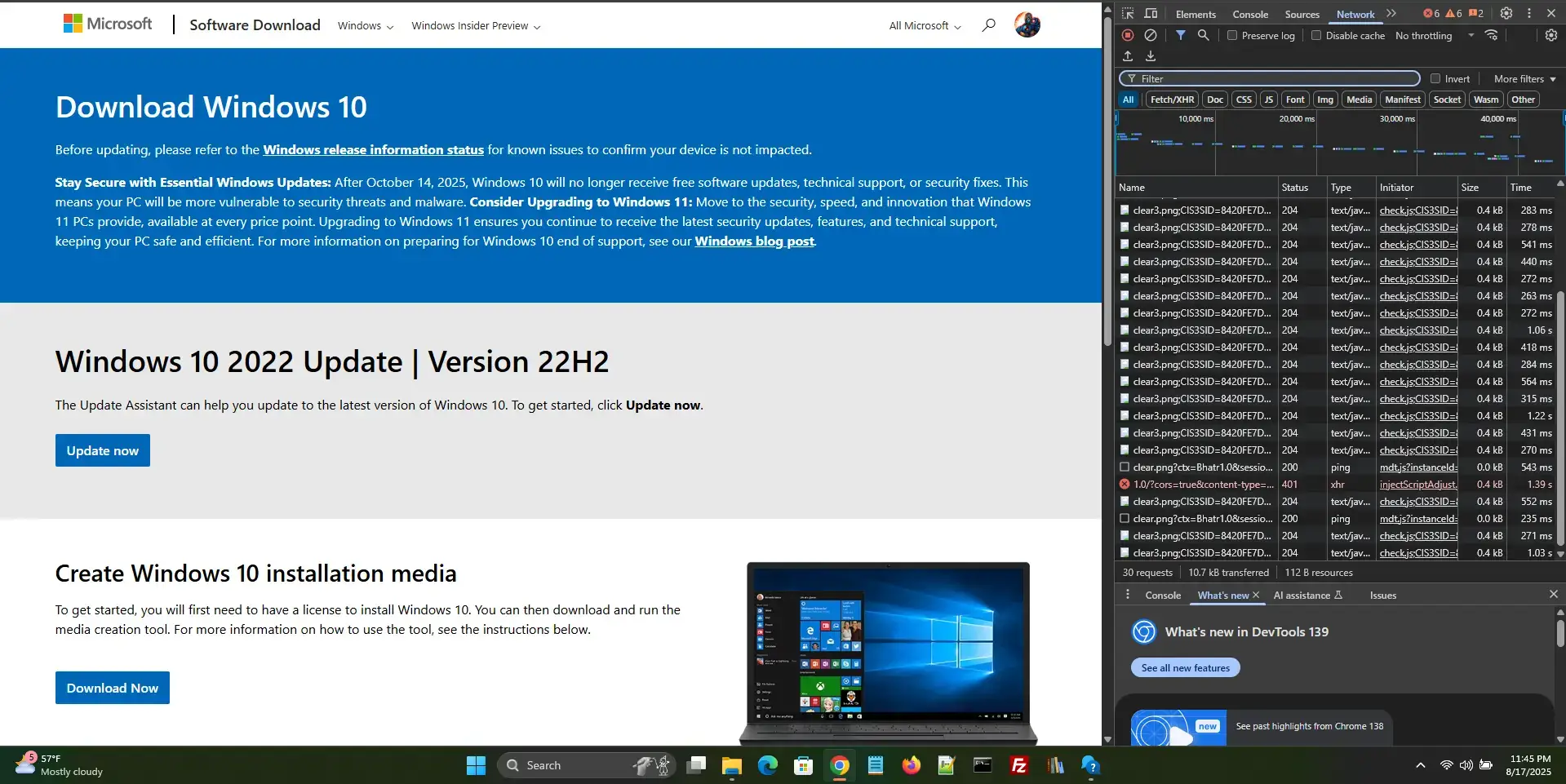The image size is (1566, 784).
Task: Click the Update now button
Action: [103, 450]
